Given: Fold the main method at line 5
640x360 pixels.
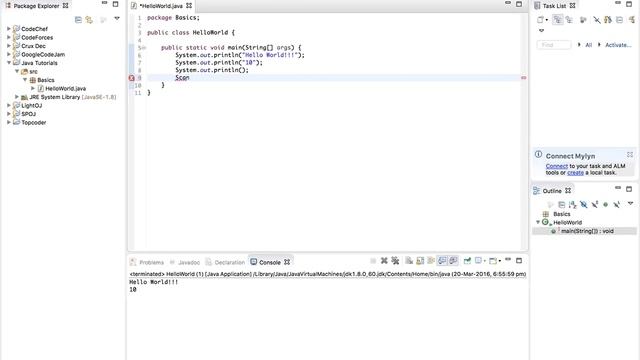Looking at the screenshot, I should [144, 48].
